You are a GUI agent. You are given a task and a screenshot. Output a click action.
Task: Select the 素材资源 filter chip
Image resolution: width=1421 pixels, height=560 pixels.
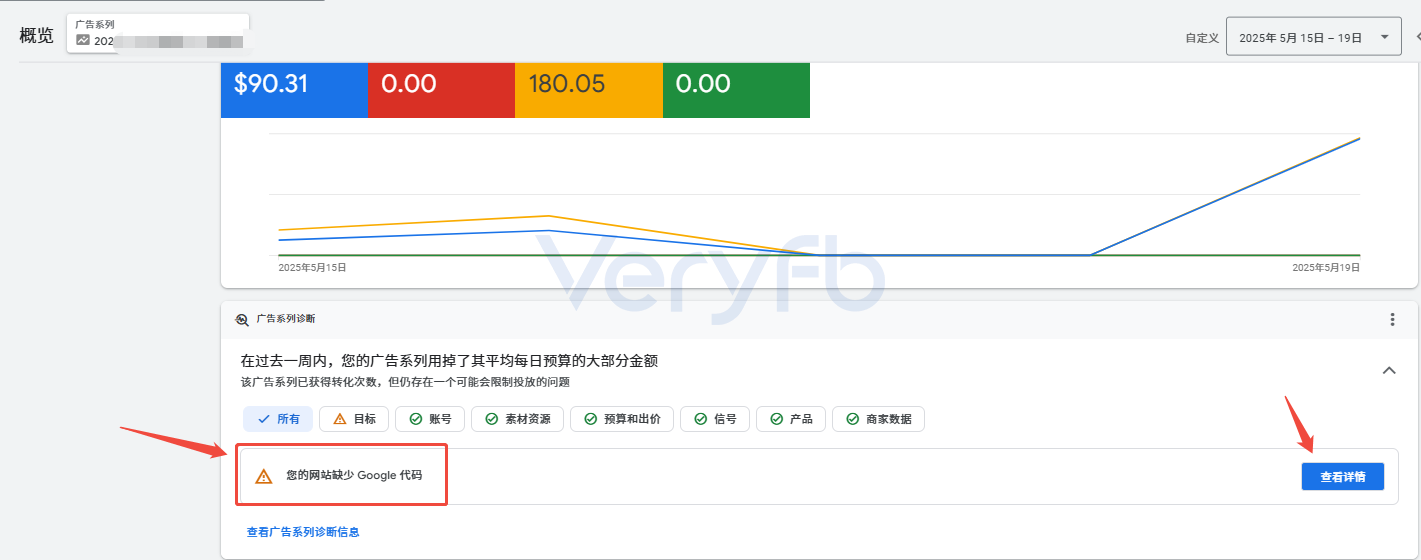[x=518, y=419]
